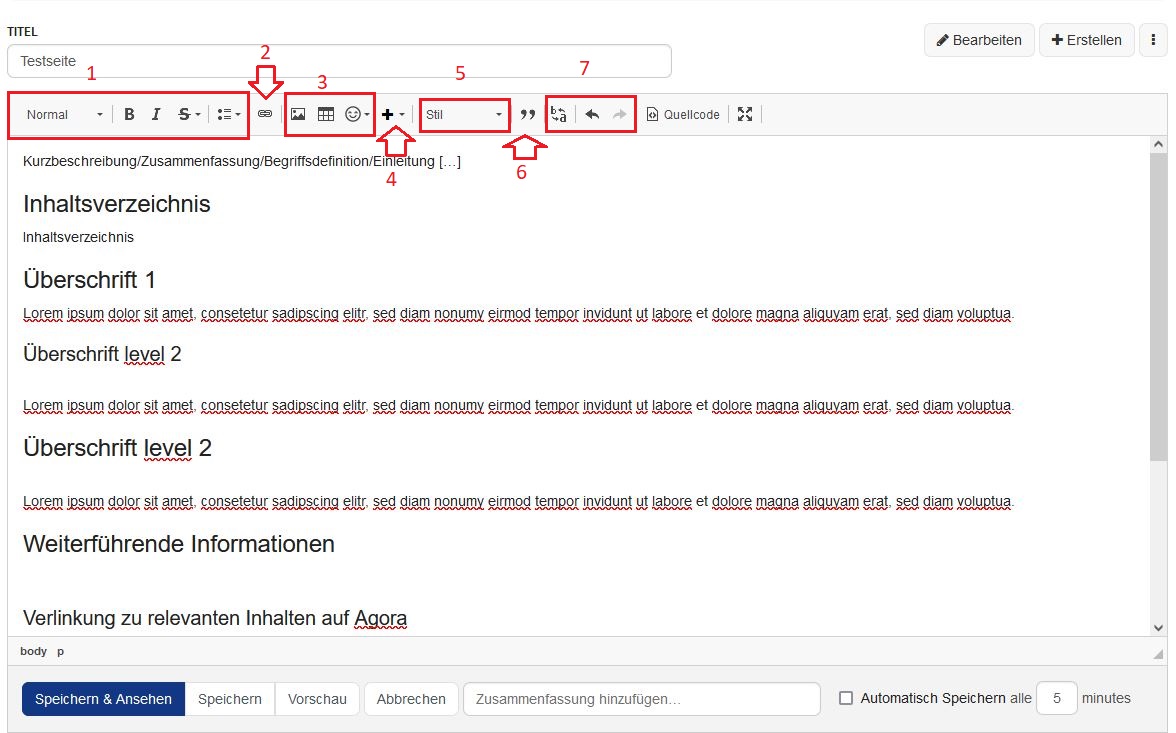
Task: Open the Normal paragraph format dropdown
Action: tap(64, 115)
